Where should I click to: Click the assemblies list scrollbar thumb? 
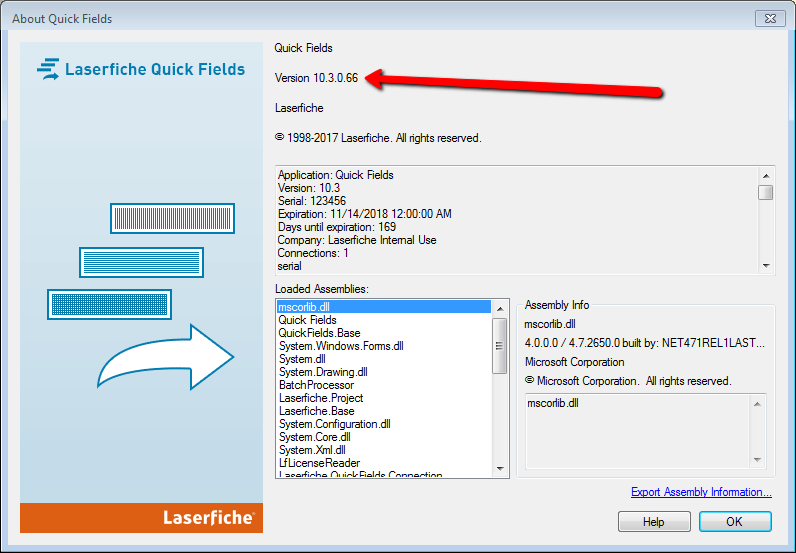[500, 346]
